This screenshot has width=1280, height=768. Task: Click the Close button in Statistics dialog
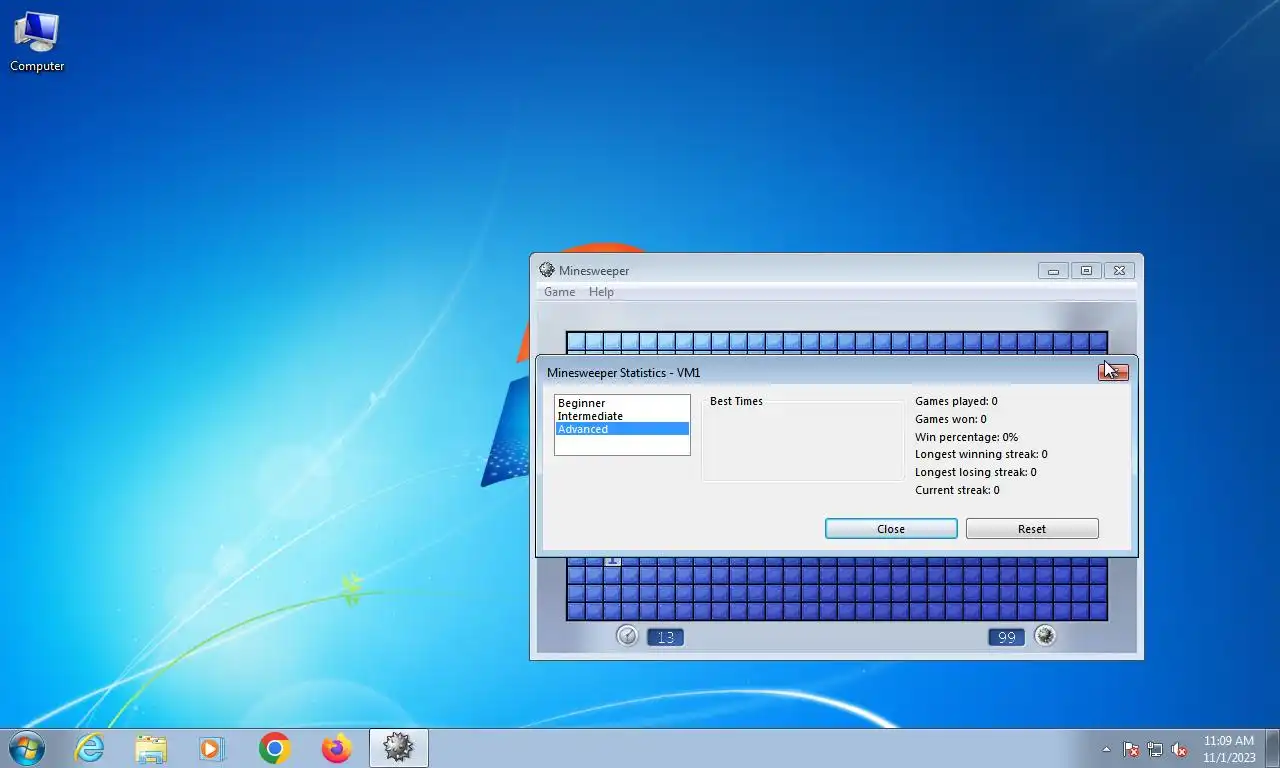[x=891, y=529]
